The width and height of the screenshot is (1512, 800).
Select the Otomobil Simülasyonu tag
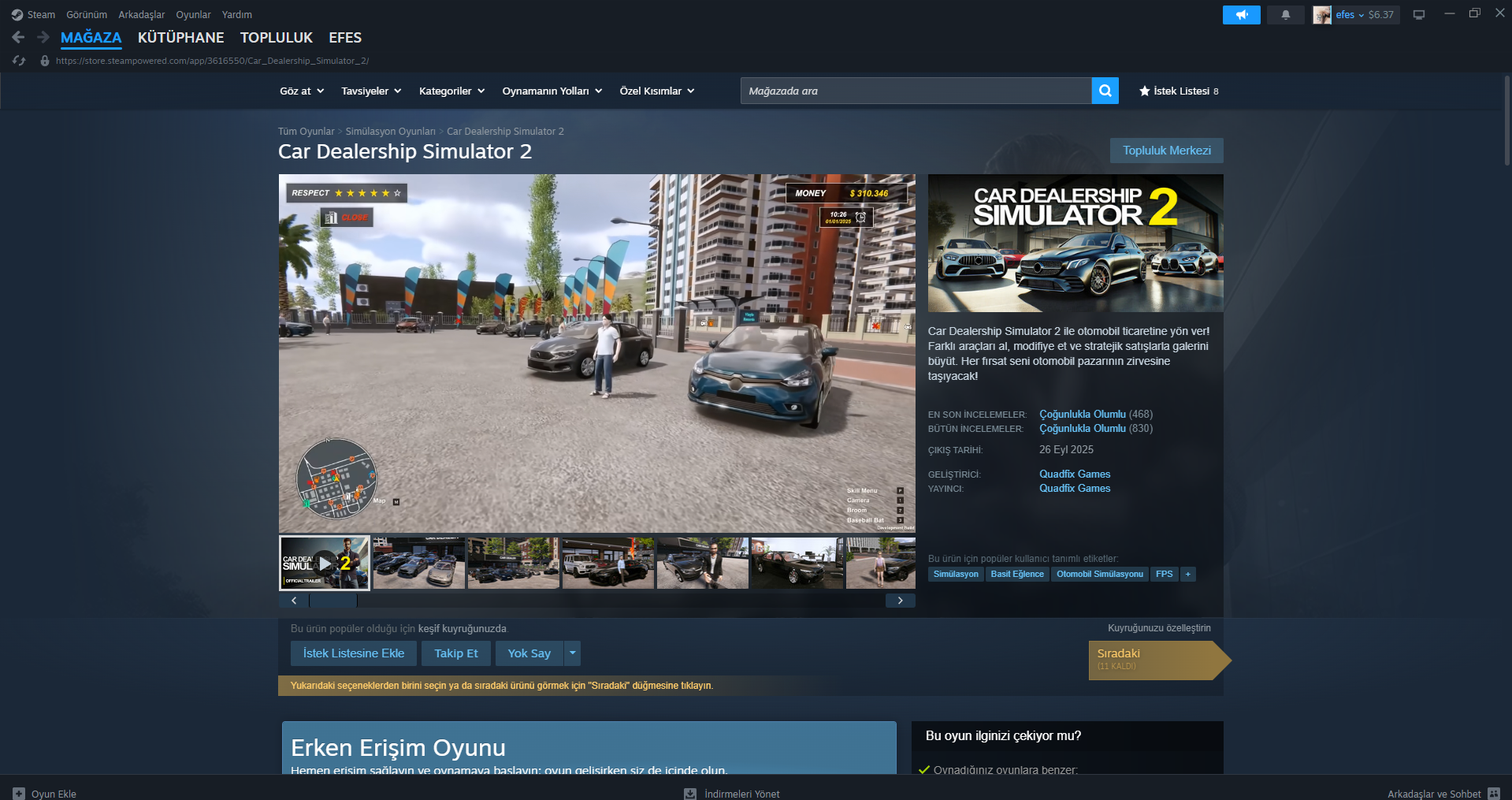(x=1100, y=575)
